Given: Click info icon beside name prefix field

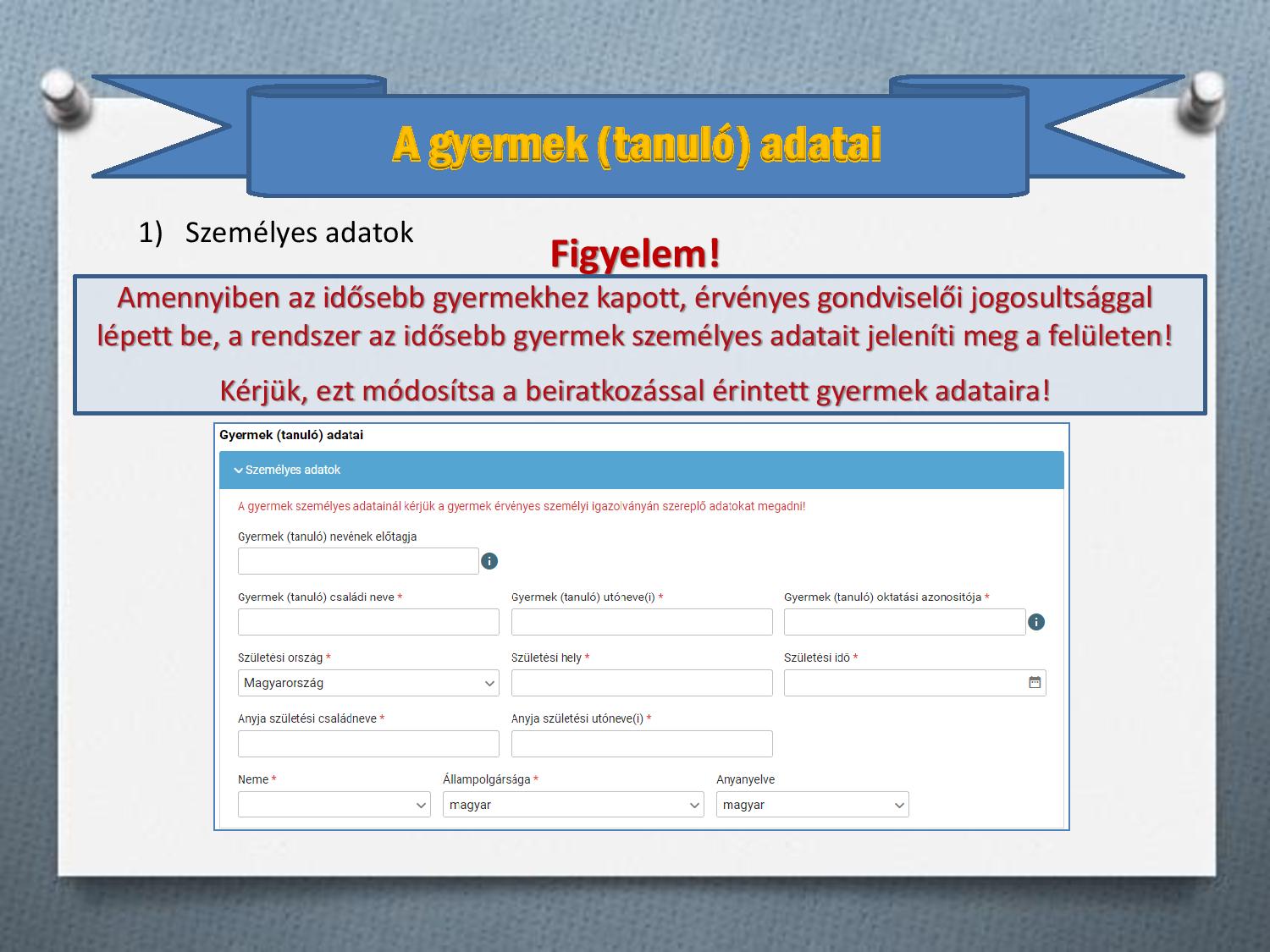Looking at the screenshot, I should [x=489, y=561].
